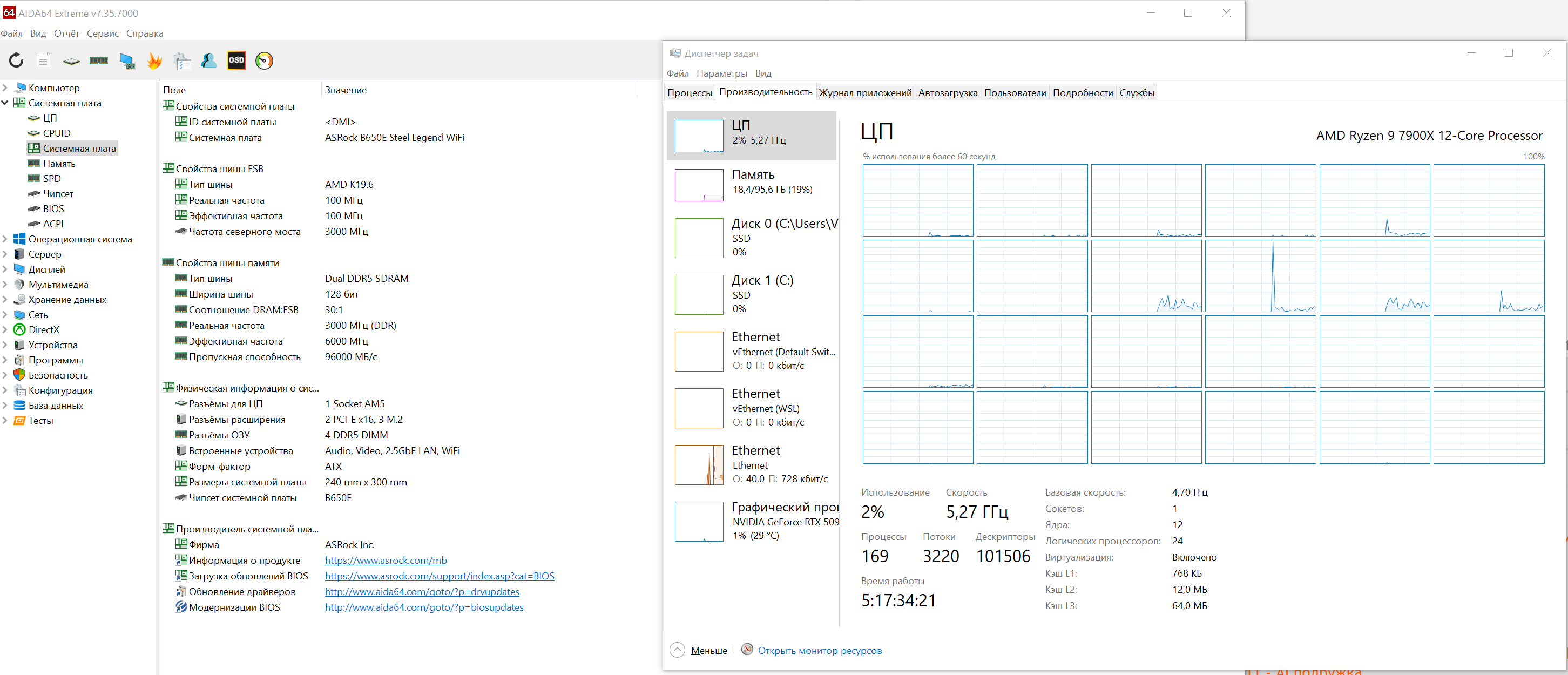Screen dimensions: 1568x675
Task: Select NVIDIA GeForce GPU performance item
Action: coord(752,521)
